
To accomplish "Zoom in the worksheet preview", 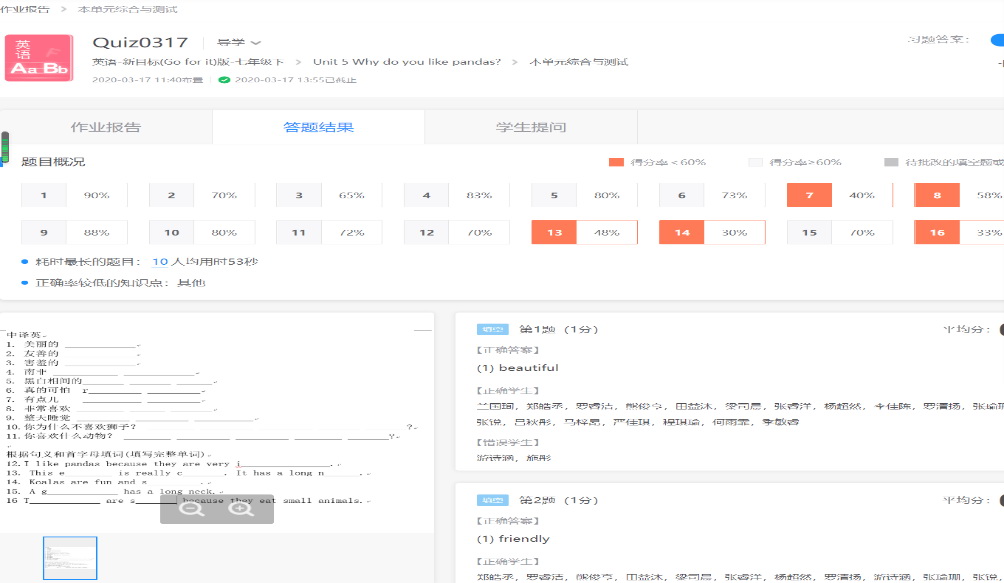I will pos(240,509).
